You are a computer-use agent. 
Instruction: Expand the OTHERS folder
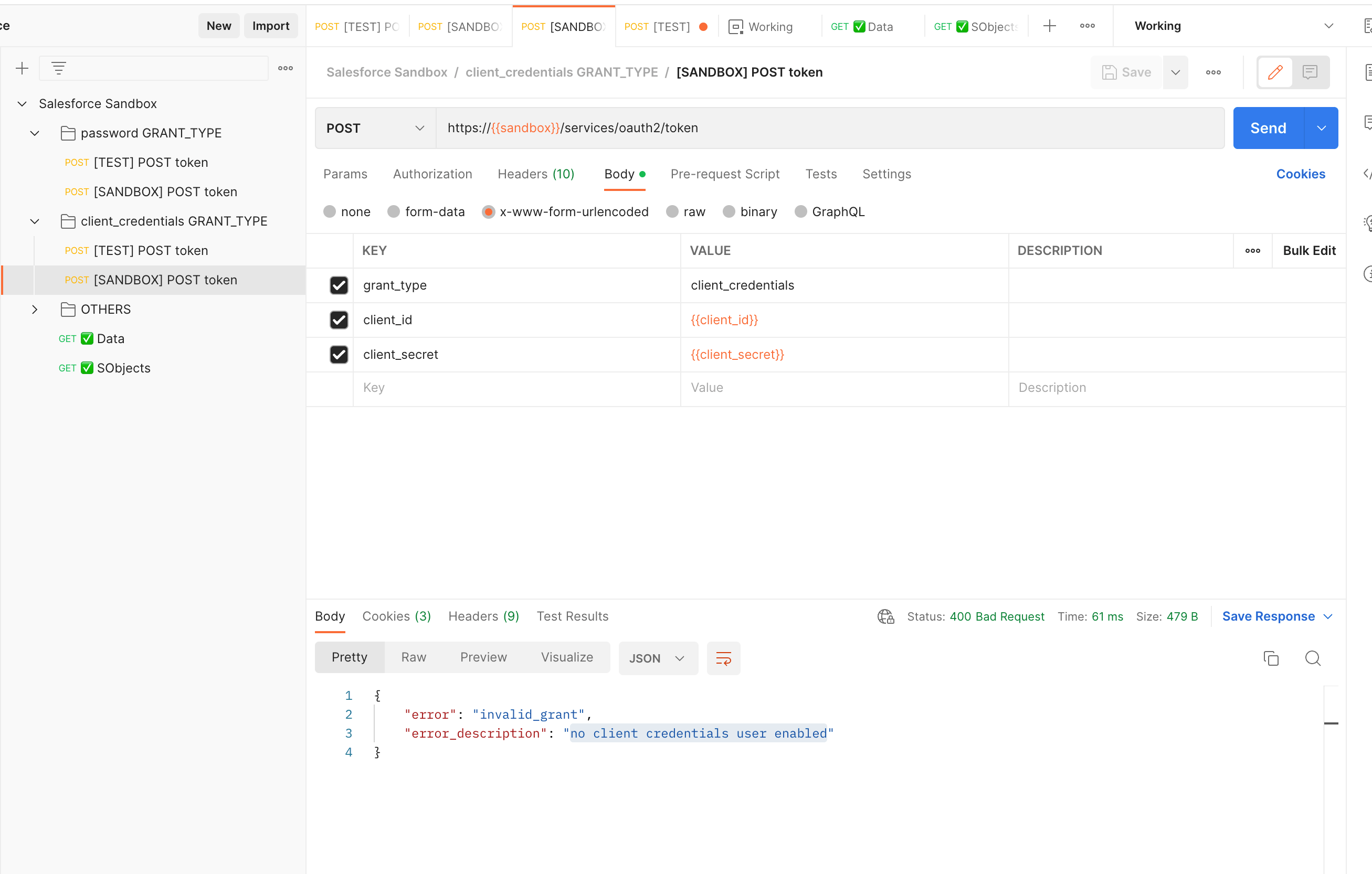point(34,309)
